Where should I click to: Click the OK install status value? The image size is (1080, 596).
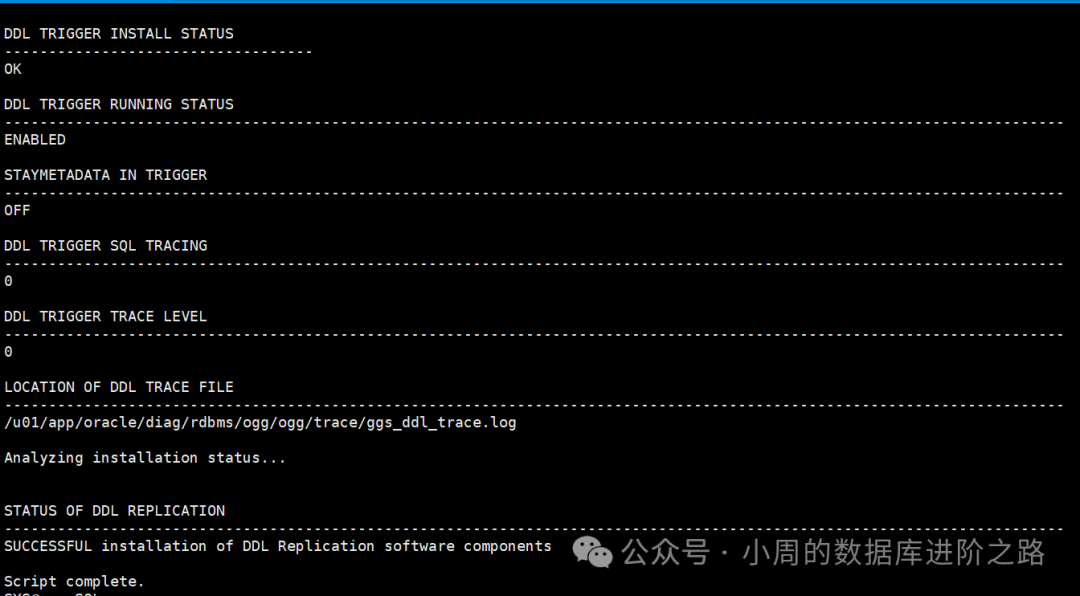point(13,69)
